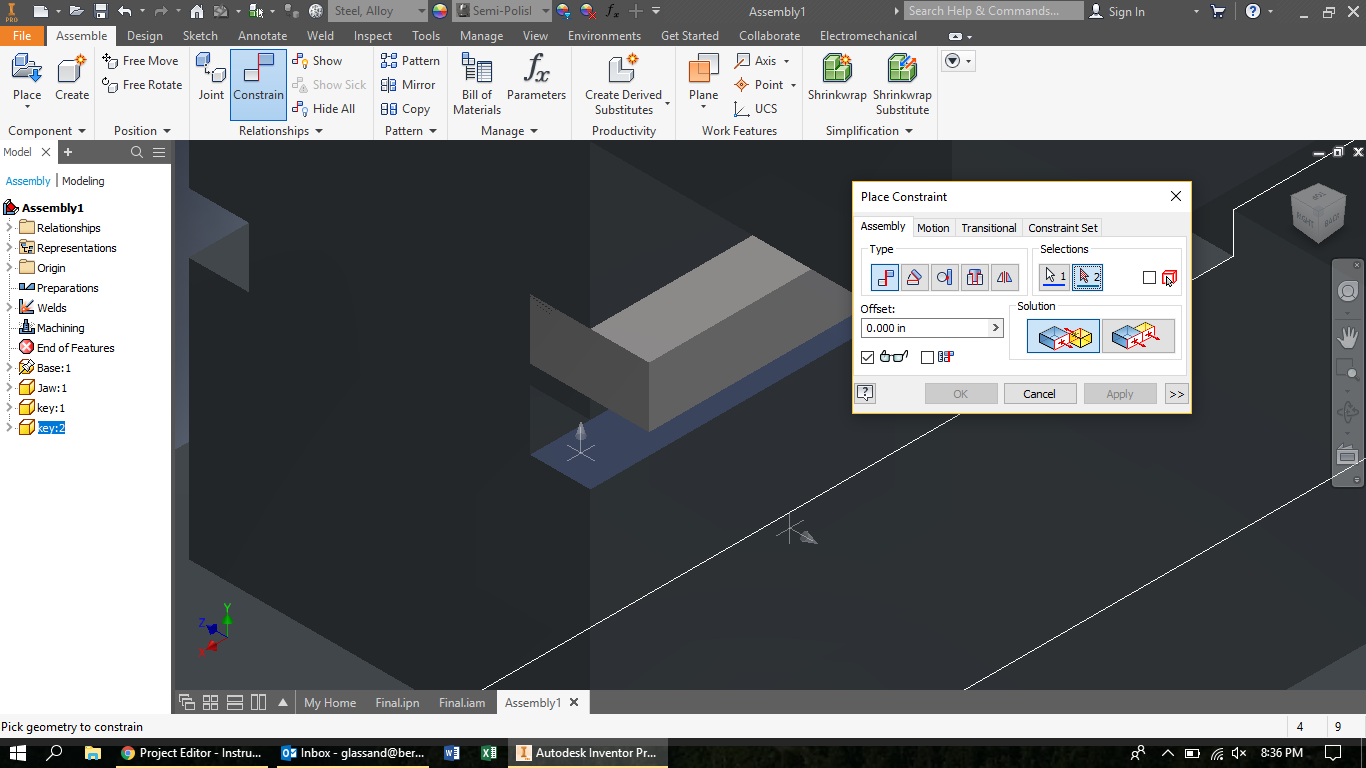Click the Joint tool
This screenshot has height=768, width=1366.
(x=211, y=79)
